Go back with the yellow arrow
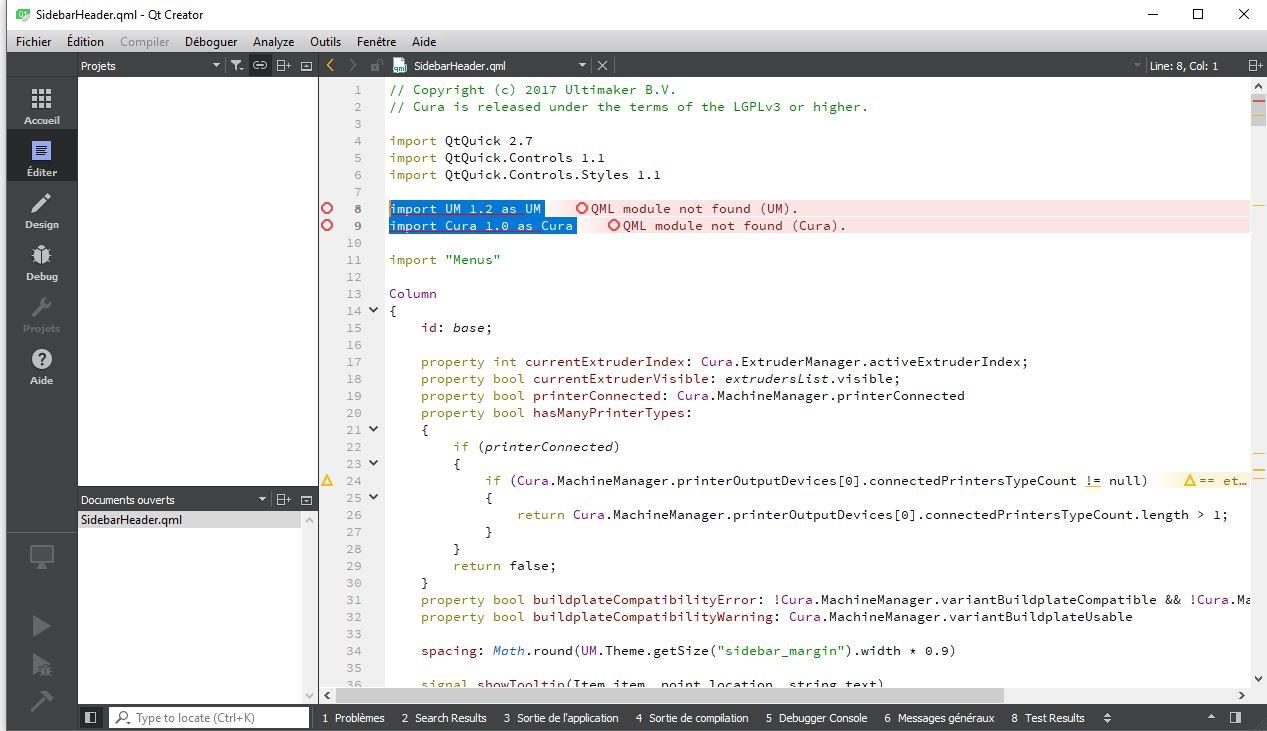Image resolution: width=1267 pixels, height=731 pixels. (x=330, y=66)
